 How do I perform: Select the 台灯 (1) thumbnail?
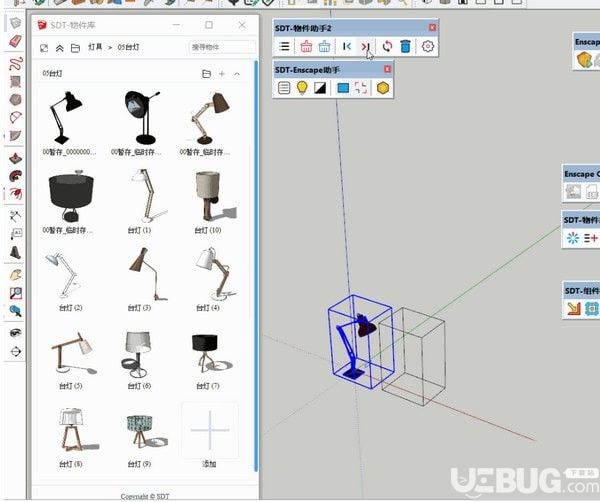(147, 196)
